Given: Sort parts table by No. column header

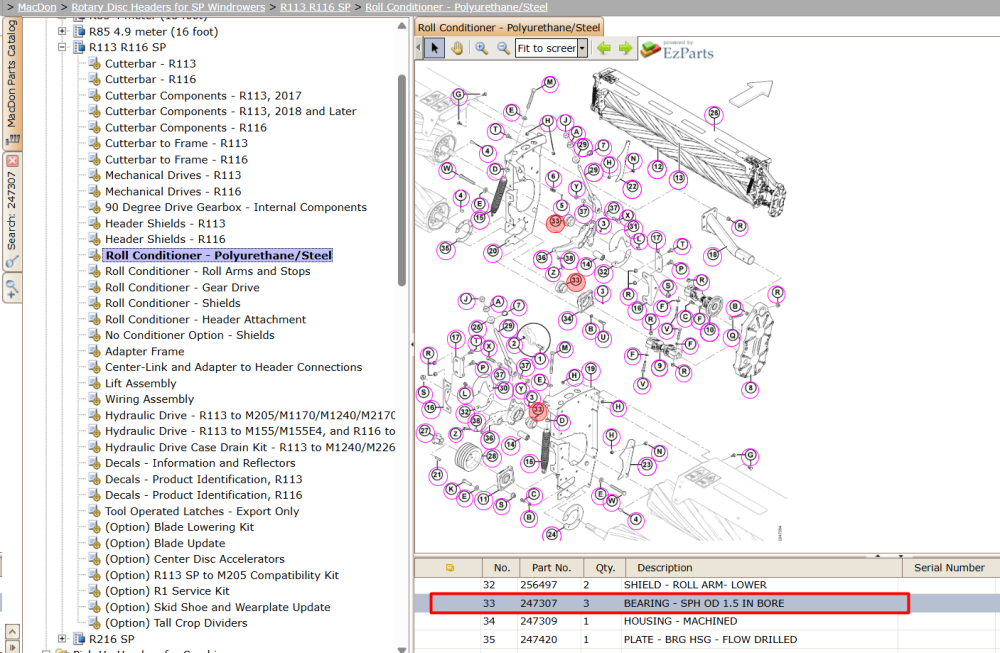Looking at the screenshot, I should click(x=501, y=568).
